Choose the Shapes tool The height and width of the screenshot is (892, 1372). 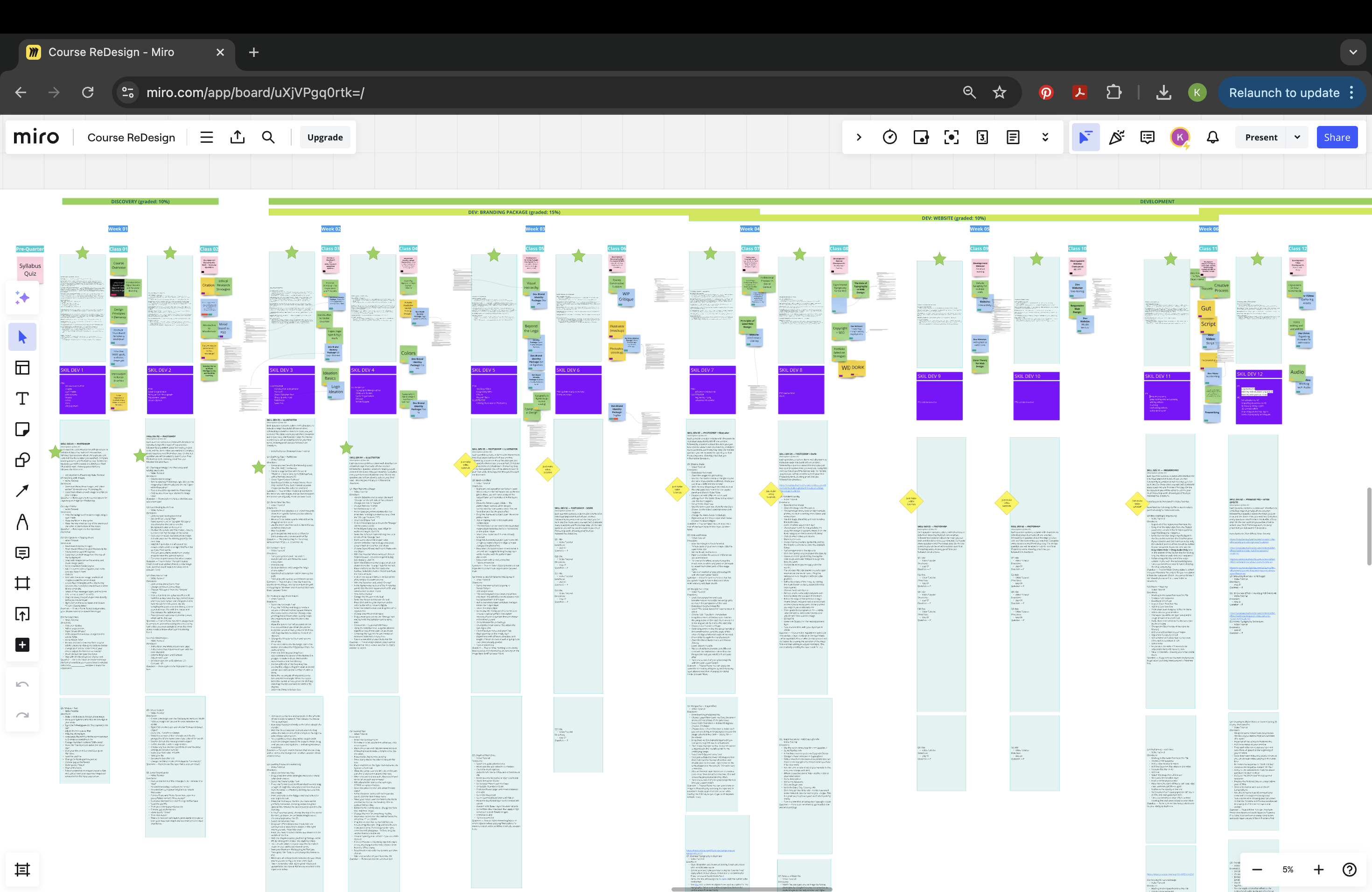click(22, 460)
